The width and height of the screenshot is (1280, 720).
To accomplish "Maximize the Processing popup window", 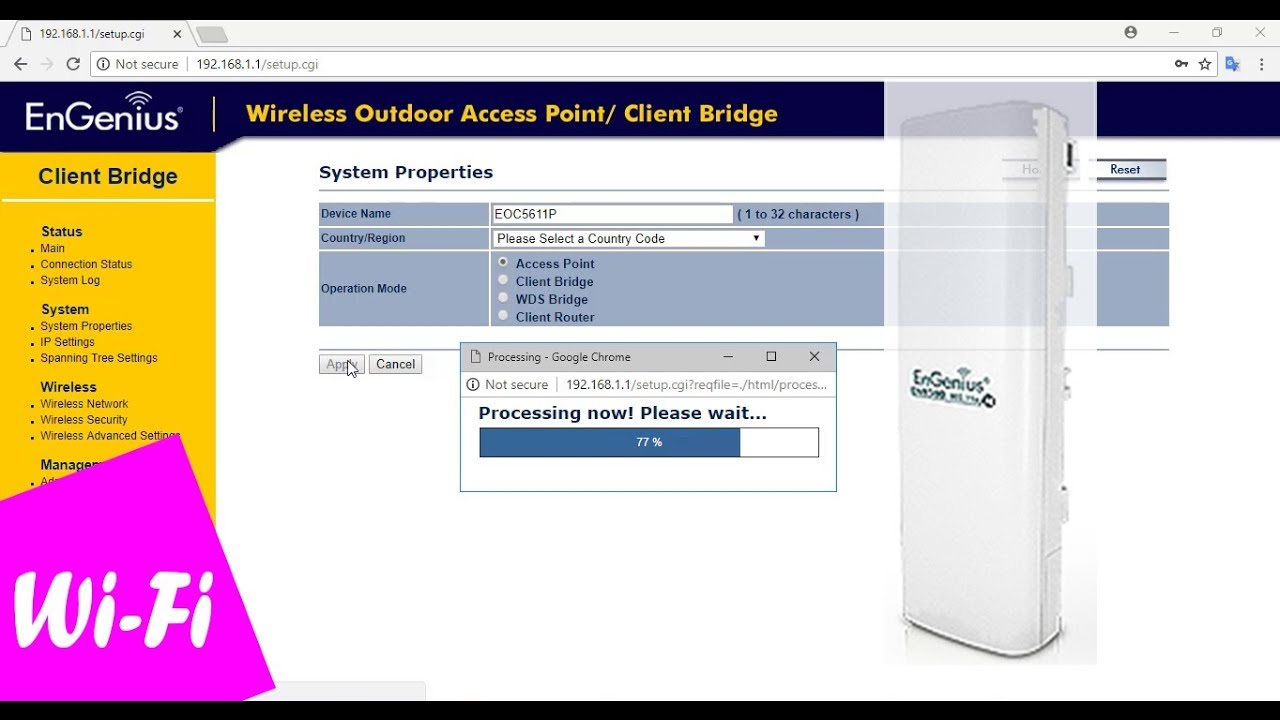I will (771, 357).
